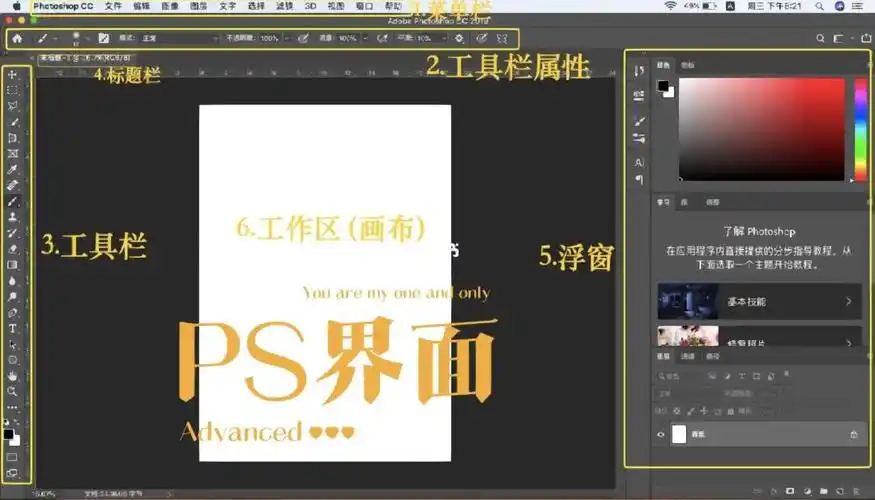Image resolution: width=875 pixels, height=500 pixels.
Task: Select the Path Selection tool
Action: click(12, 344)
